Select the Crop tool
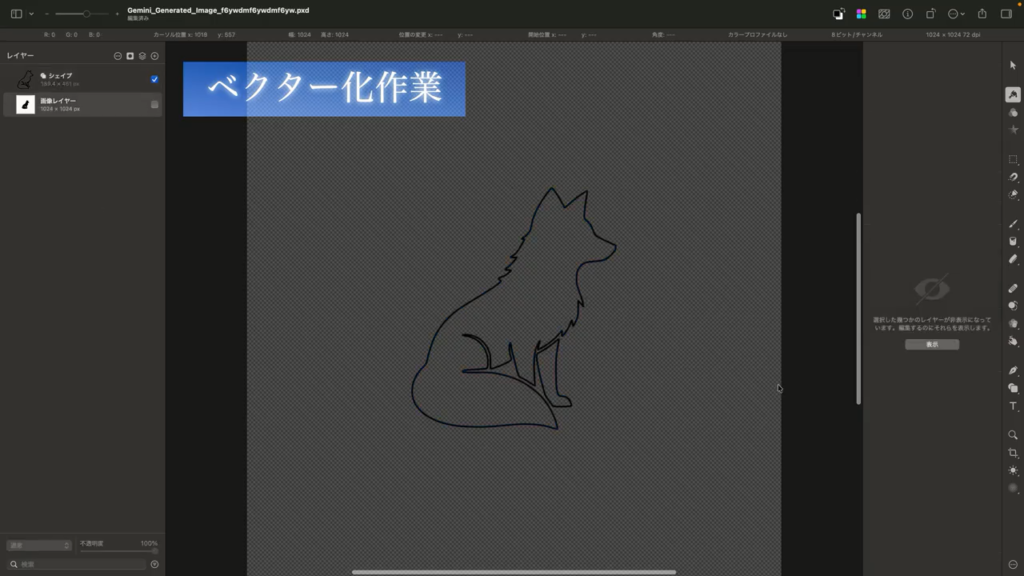The height and width of the screenshot is (576, 1024). coord(1013,453)
